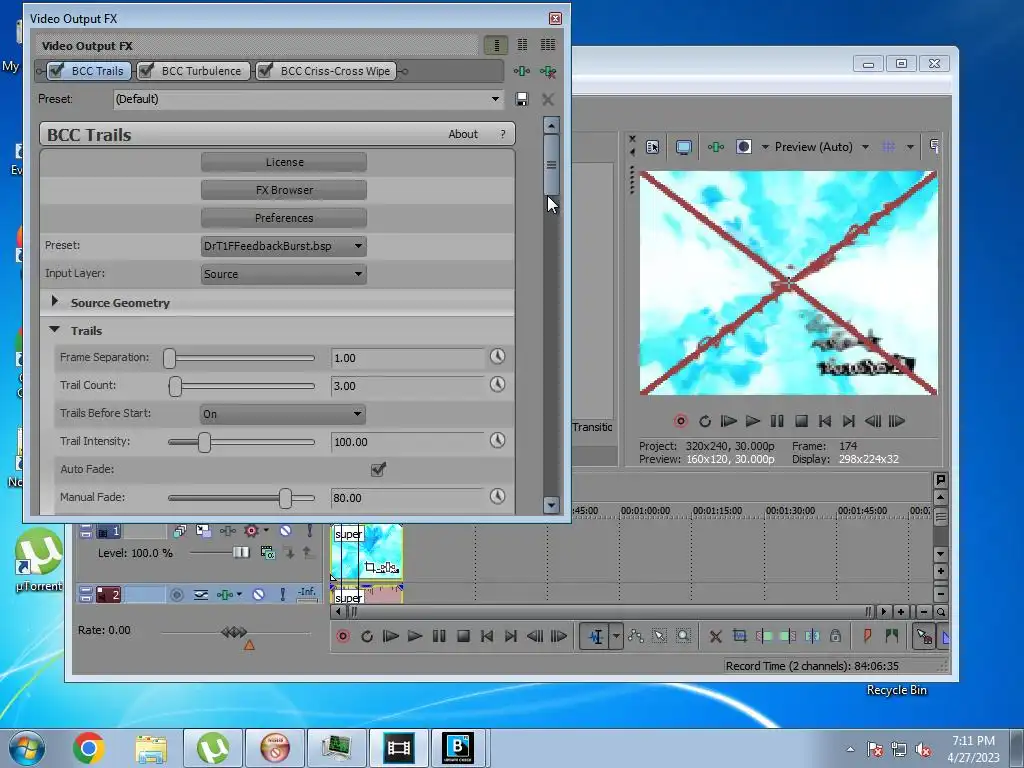
Task: Open the preview Overlays grid dropdown
Action: (x=910, y=147)
